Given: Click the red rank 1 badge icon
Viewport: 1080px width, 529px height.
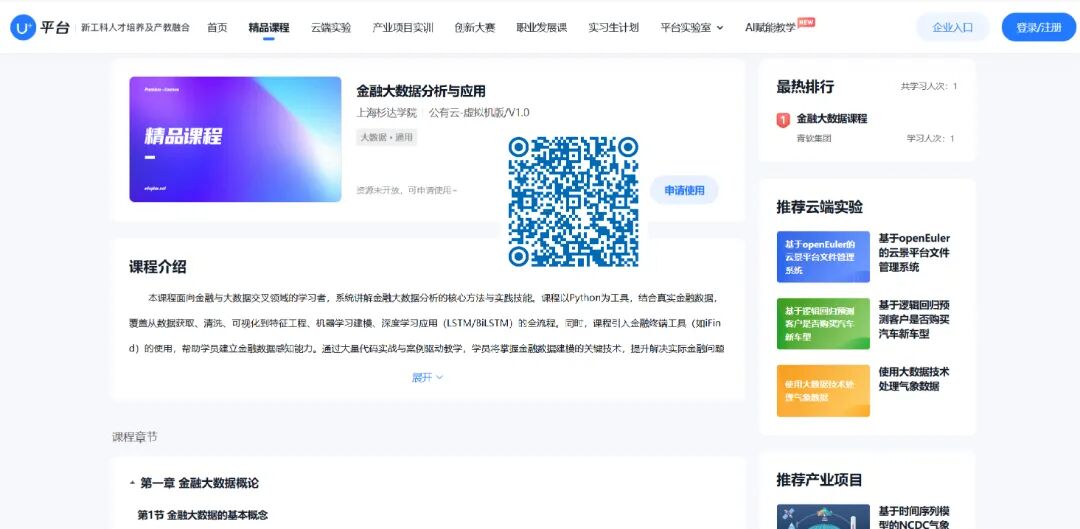Looking at the screenshot, I should pos(782,120).
